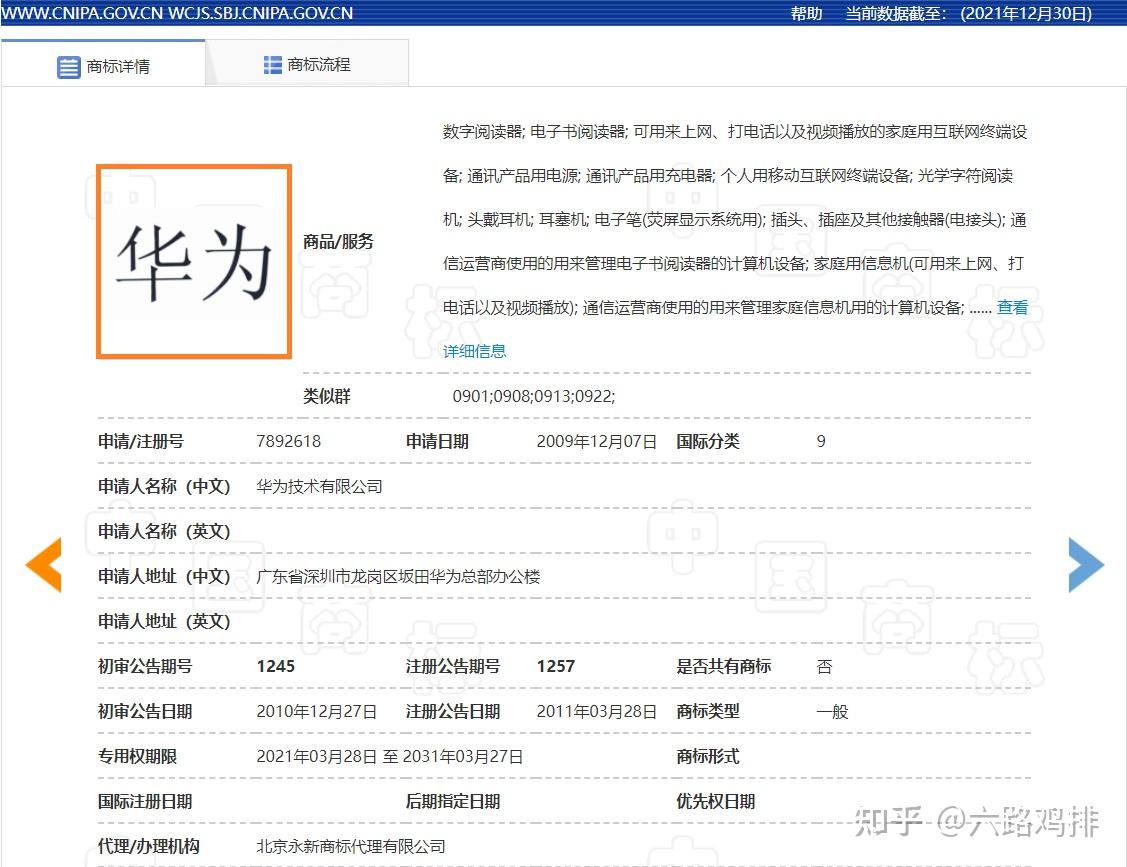Go to next record with blue arrow
The image size is (1127, 867).
[1086, 564]
